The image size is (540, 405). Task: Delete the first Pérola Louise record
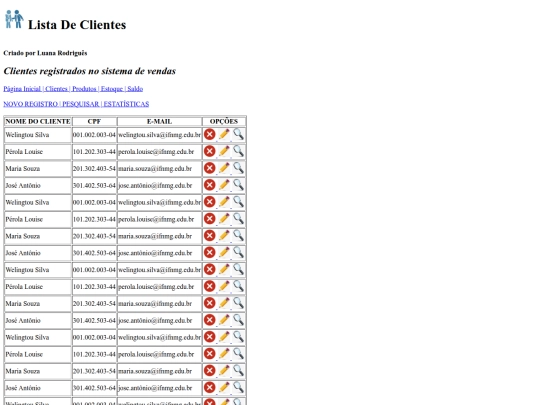click(x=209, y=151)
